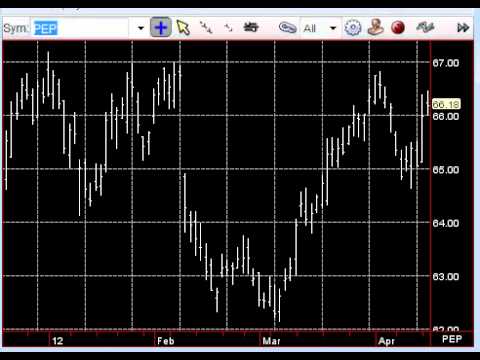Image resolution: width=480 pixels, height=360 pixels.
Task: Click the Sym symbol input field
Action: (x=81, y=28)
